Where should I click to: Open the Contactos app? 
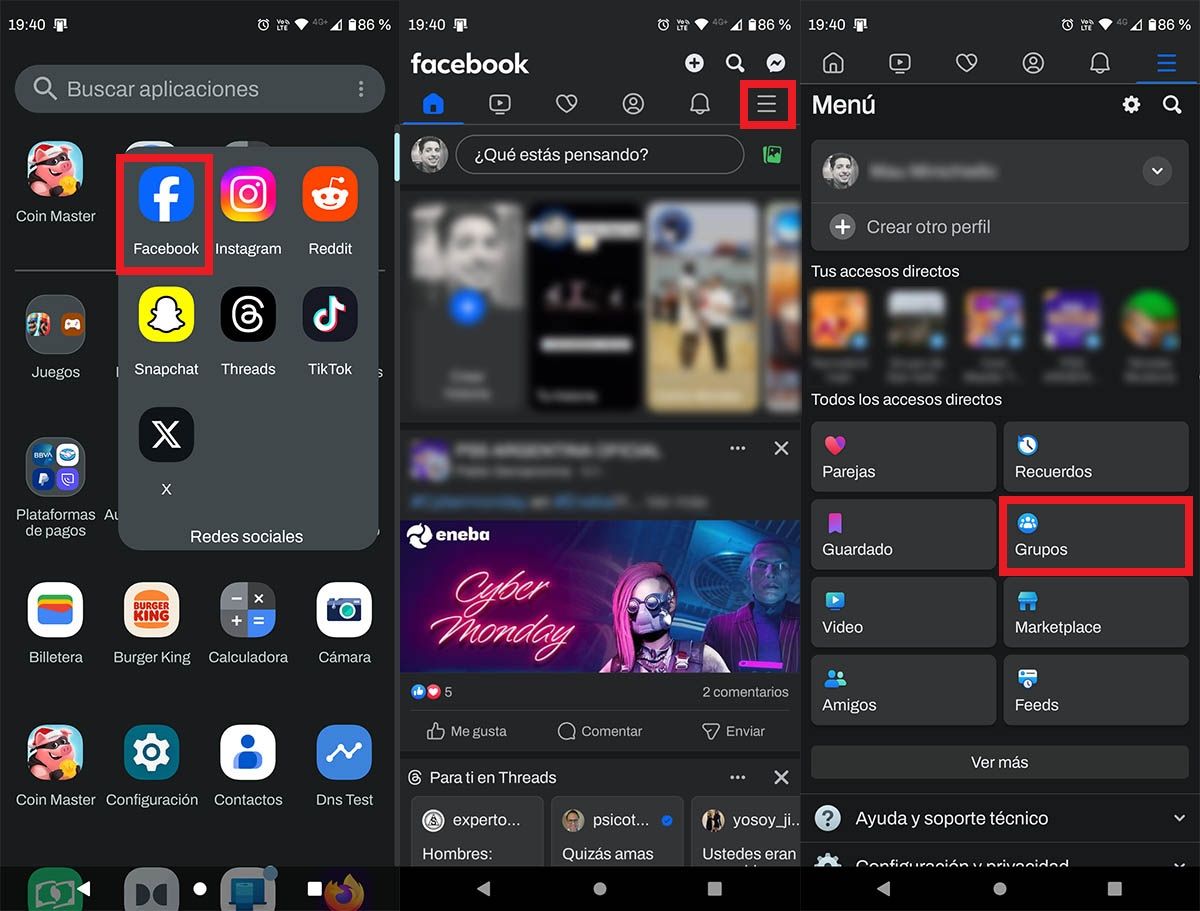(248, 752)
